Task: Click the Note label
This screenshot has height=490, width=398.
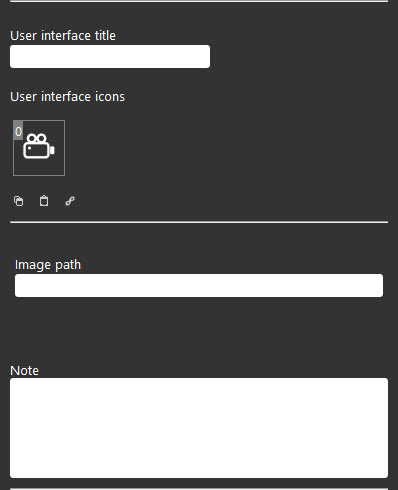Action: (24, 371)
